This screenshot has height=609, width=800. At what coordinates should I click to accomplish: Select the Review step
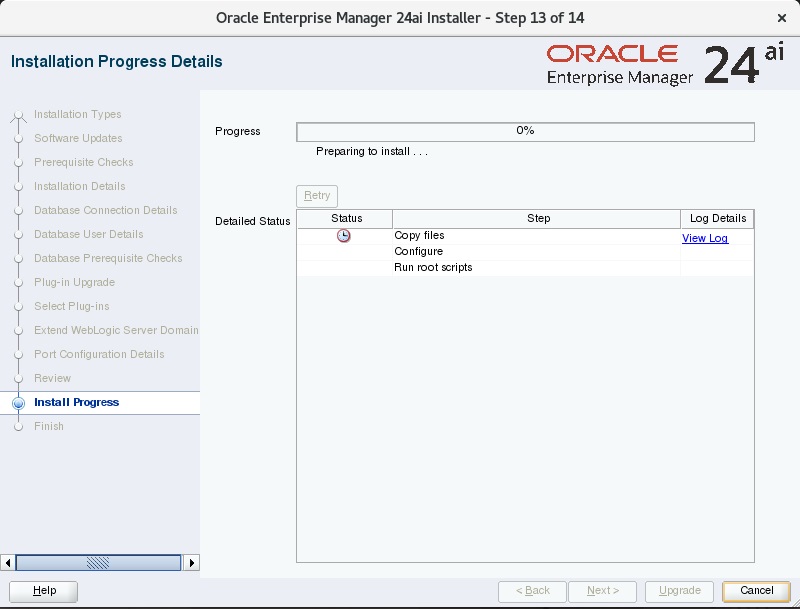pos(53,378)
